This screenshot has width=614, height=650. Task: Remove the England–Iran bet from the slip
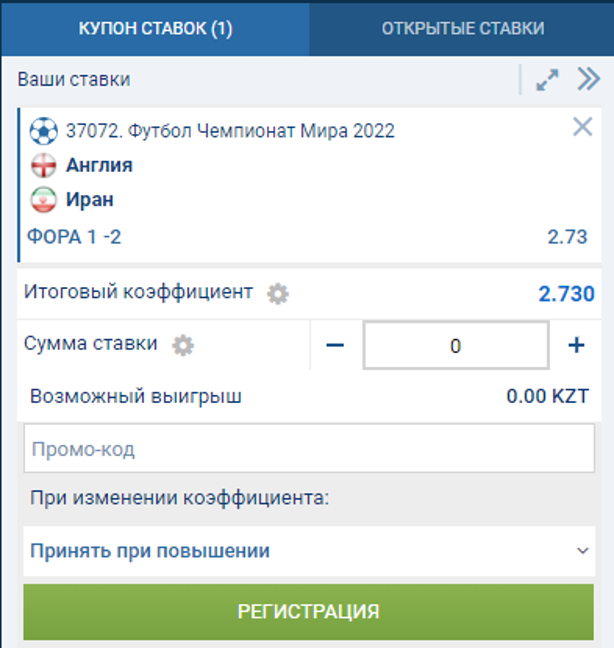click(x=582, y=127)
